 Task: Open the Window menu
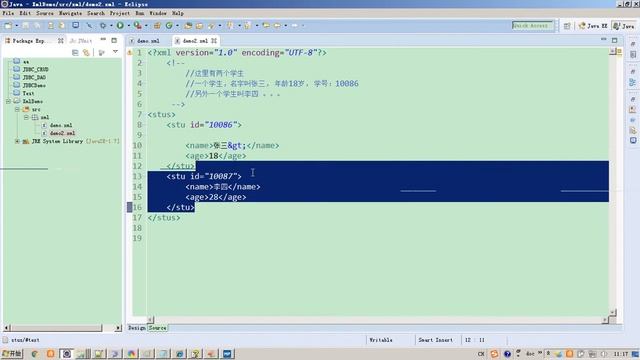[x=158, y=13]
